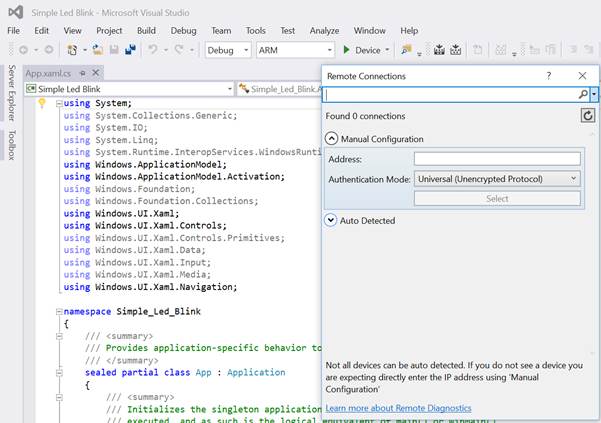Open the Build menu

[146, 31]
